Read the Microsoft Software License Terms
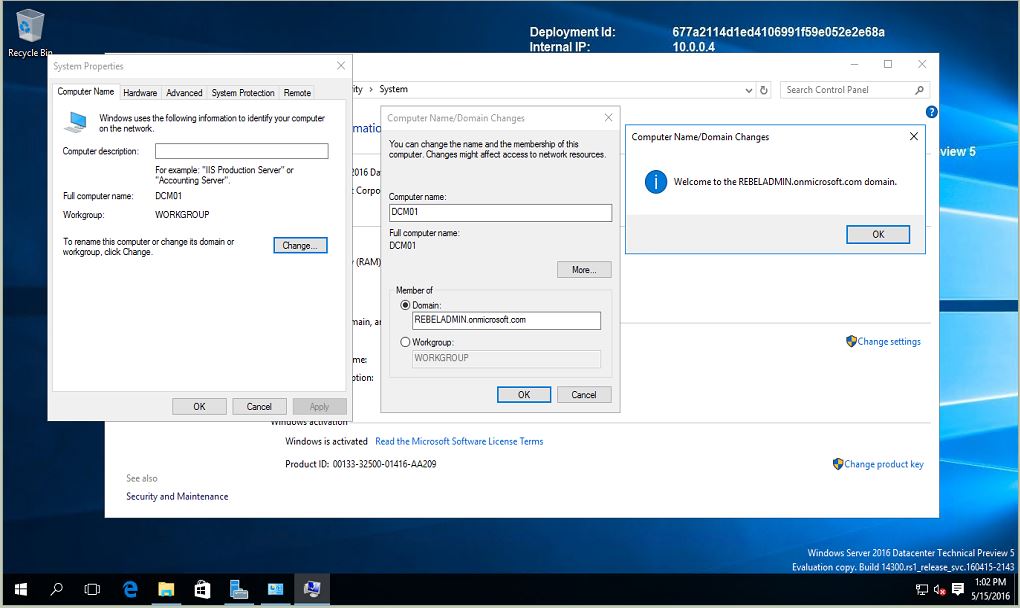The image size is (1020, 608). (x=459, y=442)
